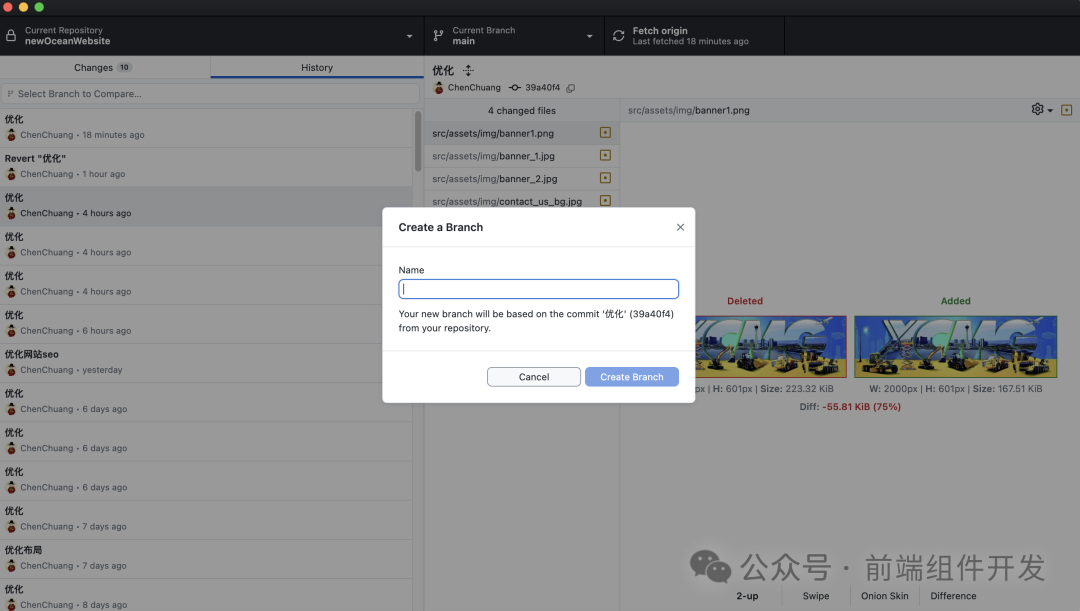Select the Onion Skin diff mode
Image resolution: width=1080 pixels, height=611 pixels.
(884, 596)
